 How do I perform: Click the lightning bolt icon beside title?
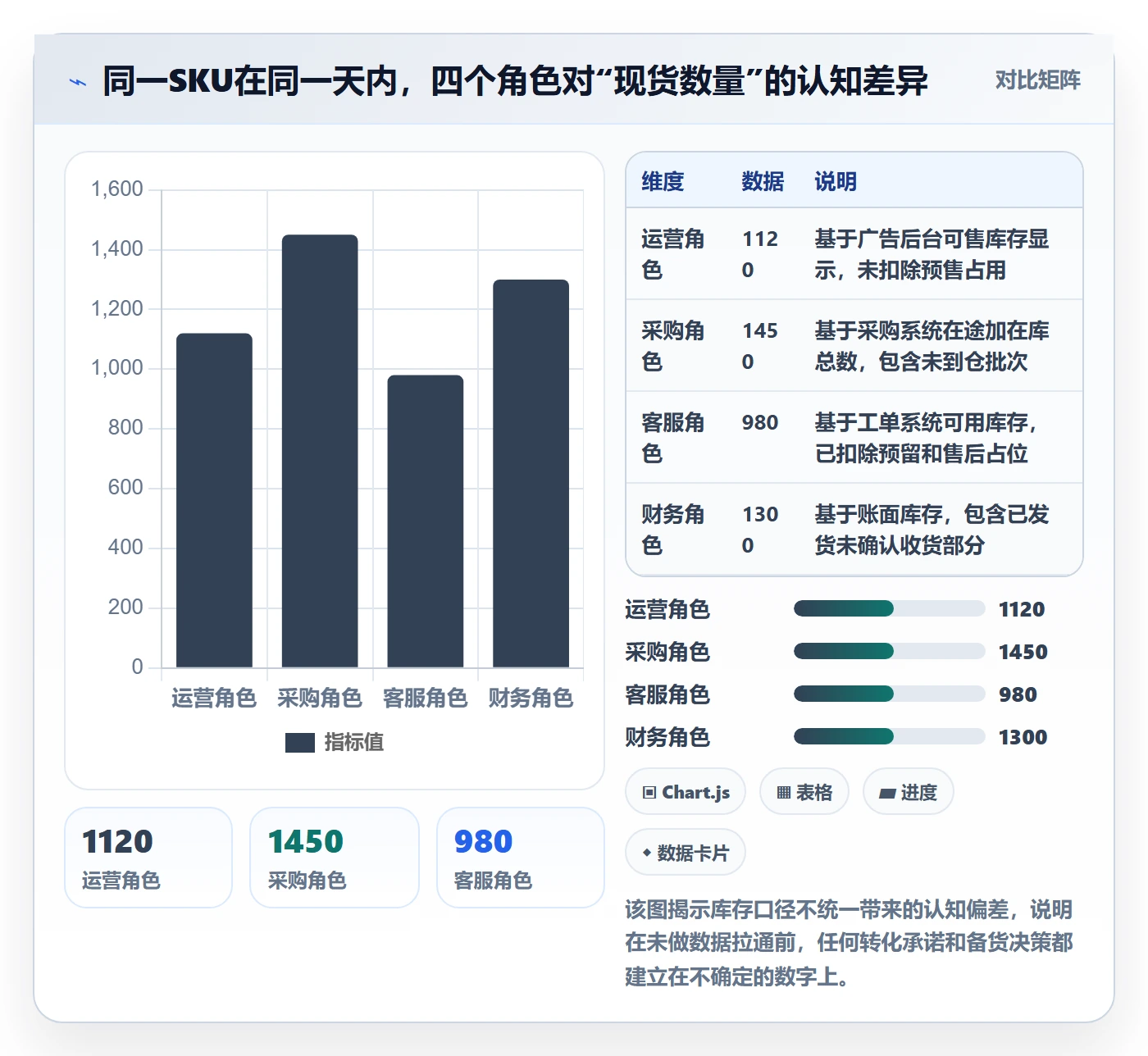78,82
